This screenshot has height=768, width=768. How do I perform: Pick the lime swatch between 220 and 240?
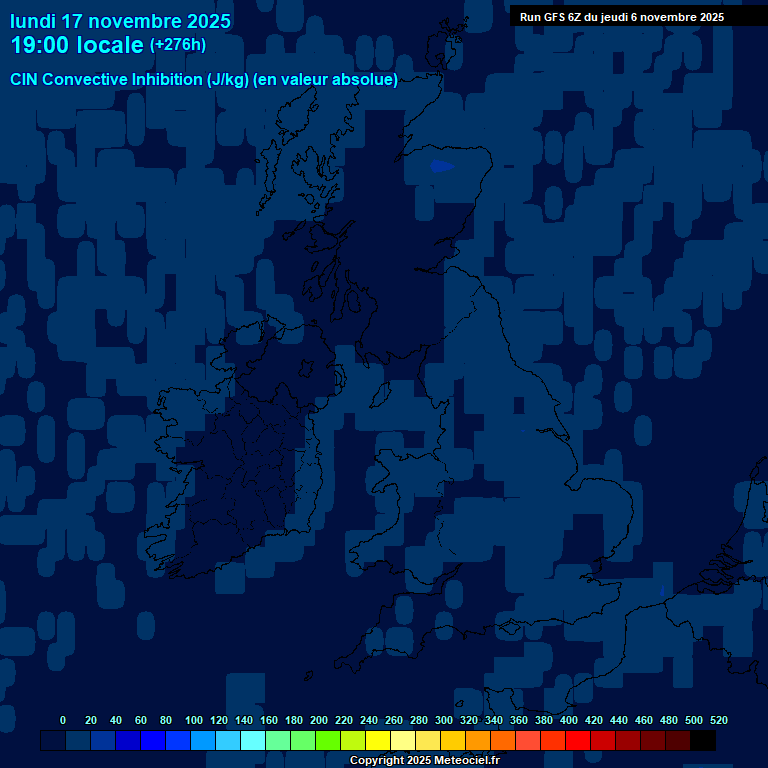(x=353, y=740)
